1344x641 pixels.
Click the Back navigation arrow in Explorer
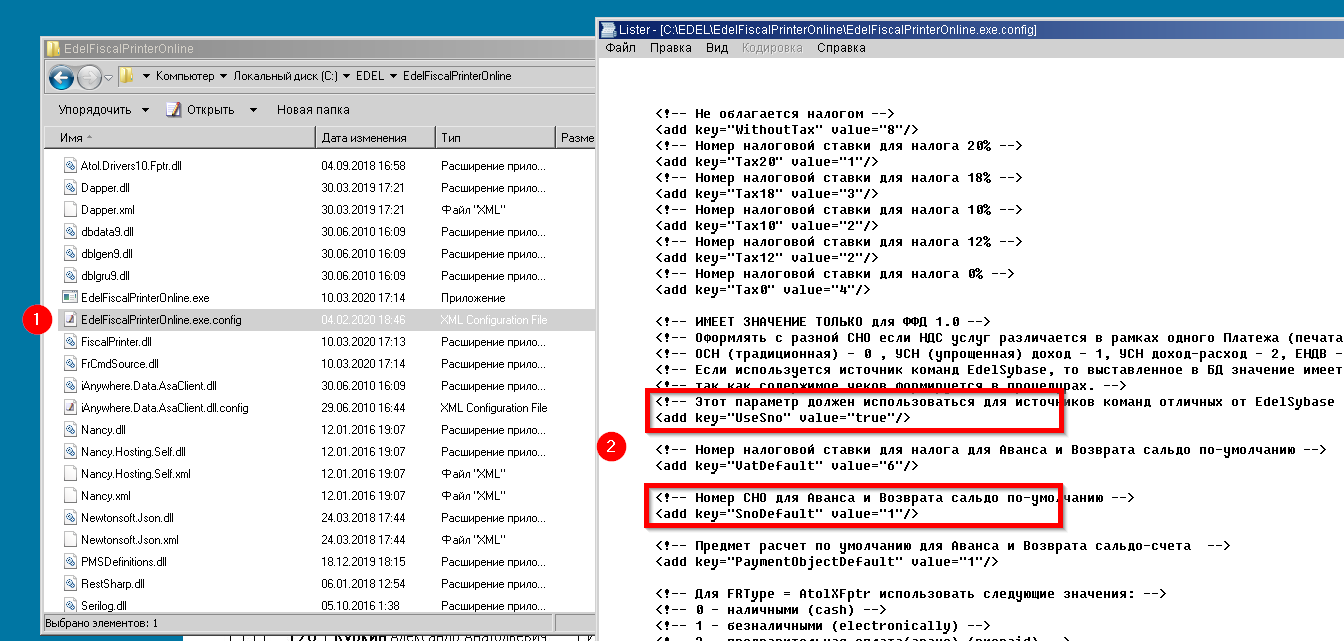pyautogui.click(x=61, y=77)
